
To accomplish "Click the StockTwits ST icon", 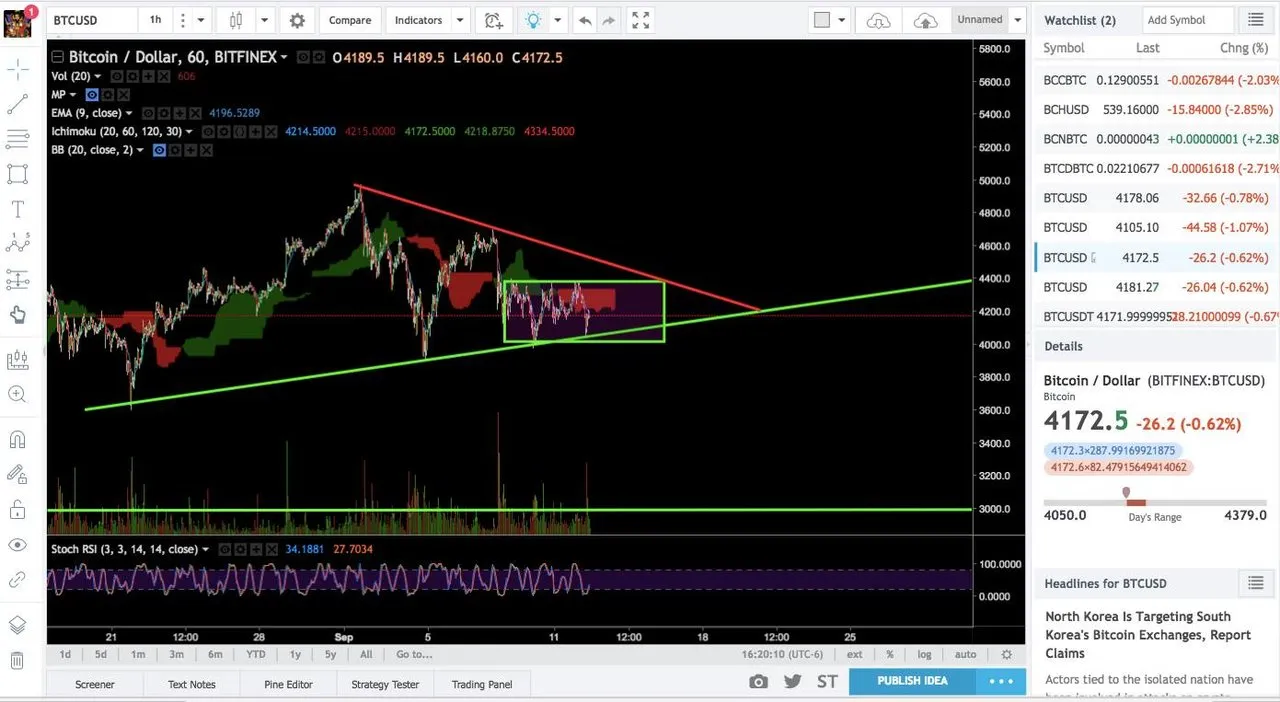I will point(827,681).
